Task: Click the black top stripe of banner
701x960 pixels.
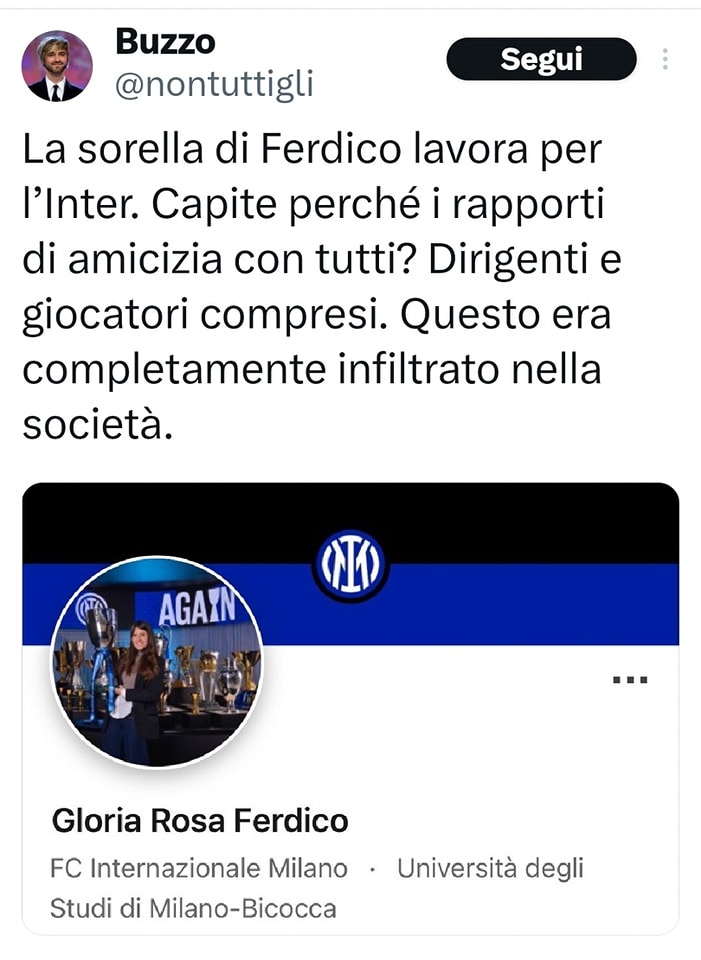Action: tap(350, 522)
